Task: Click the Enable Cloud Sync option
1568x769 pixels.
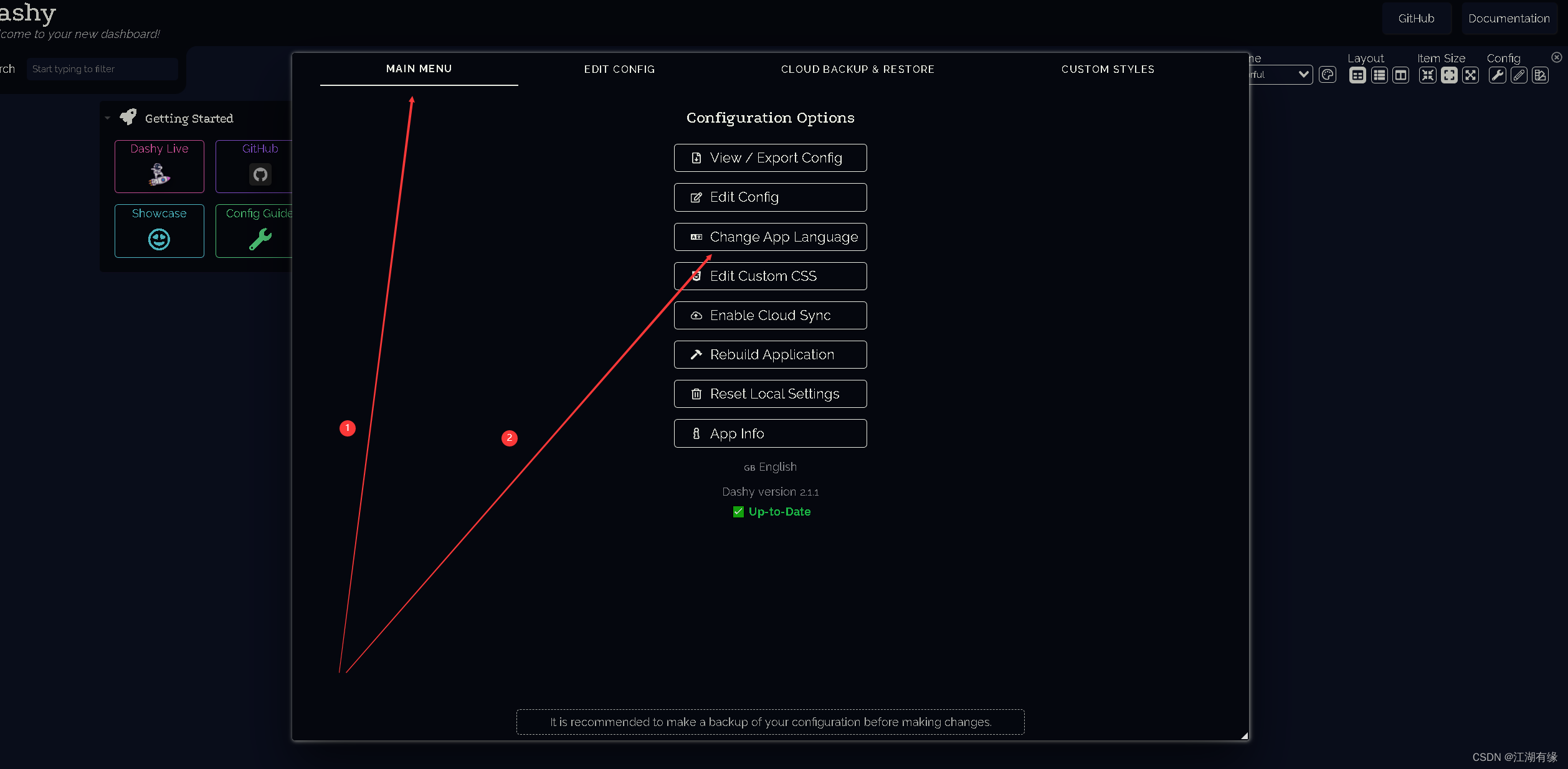Action: tap(770, 315)
